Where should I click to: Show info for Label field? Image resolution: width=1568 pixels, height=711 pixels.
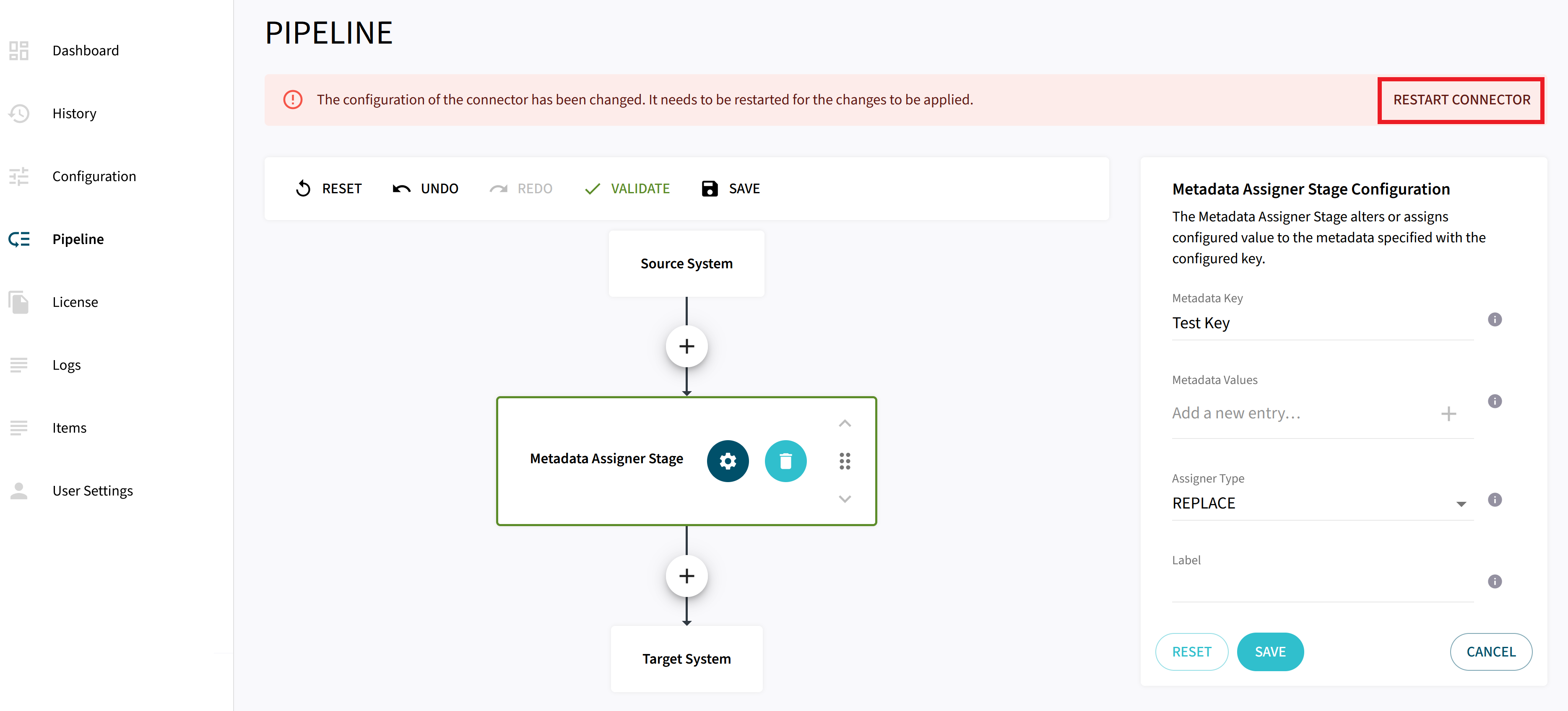tap(1494, 581)
